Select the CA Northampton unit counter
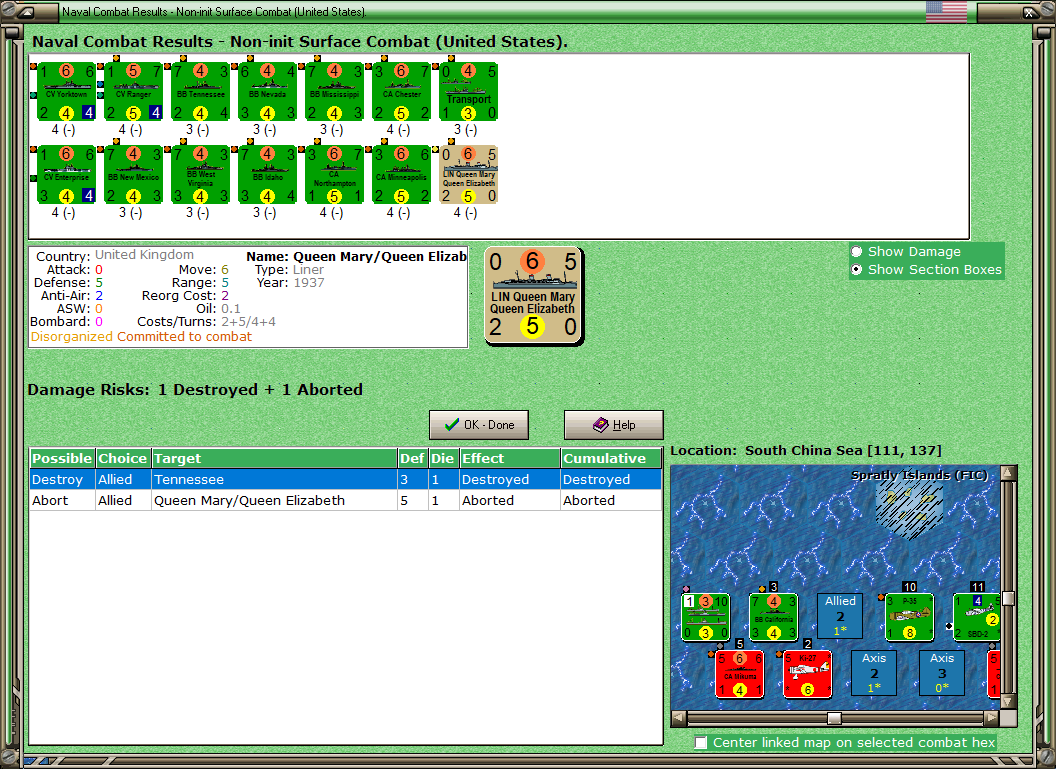 click(x=334, y=174)
